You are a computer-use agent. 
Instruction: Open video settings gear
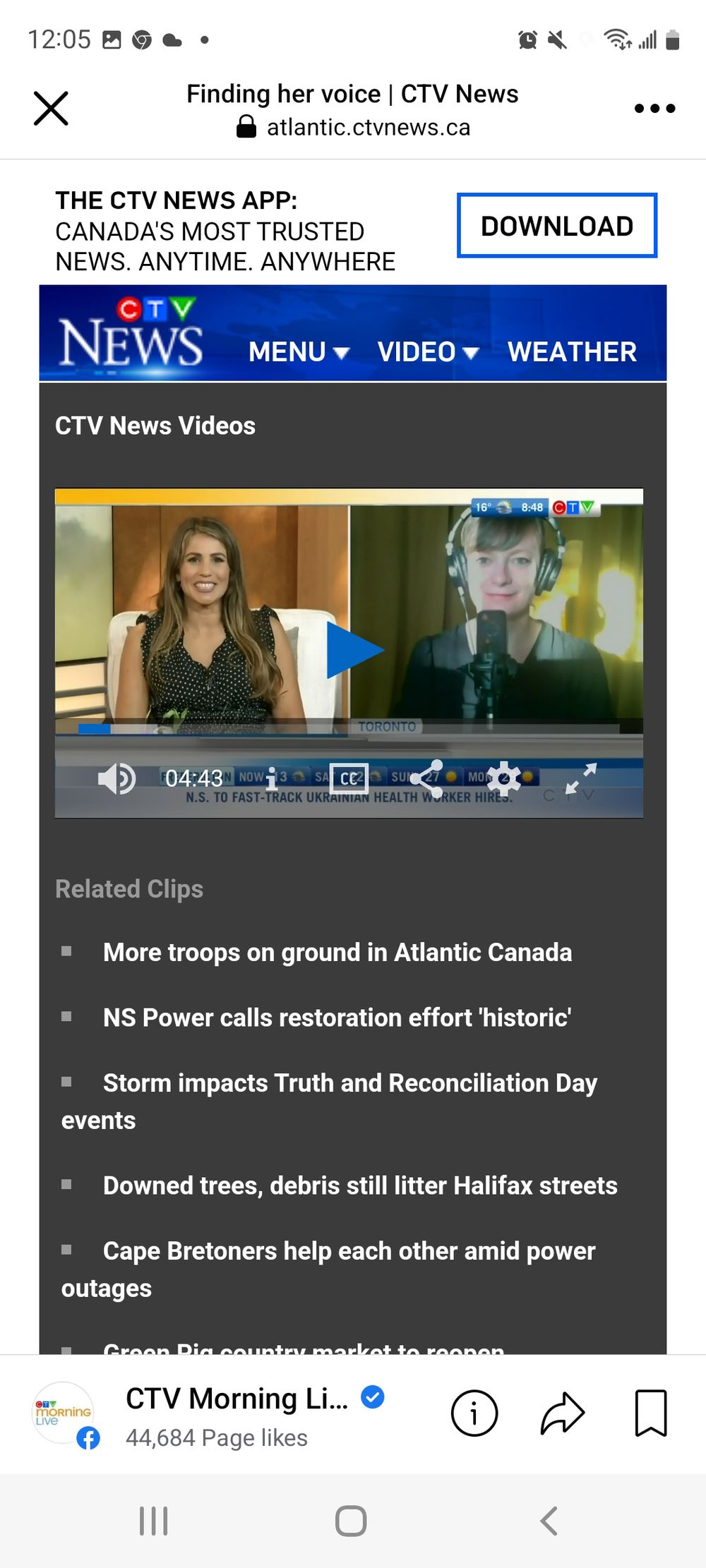point(504,779)
